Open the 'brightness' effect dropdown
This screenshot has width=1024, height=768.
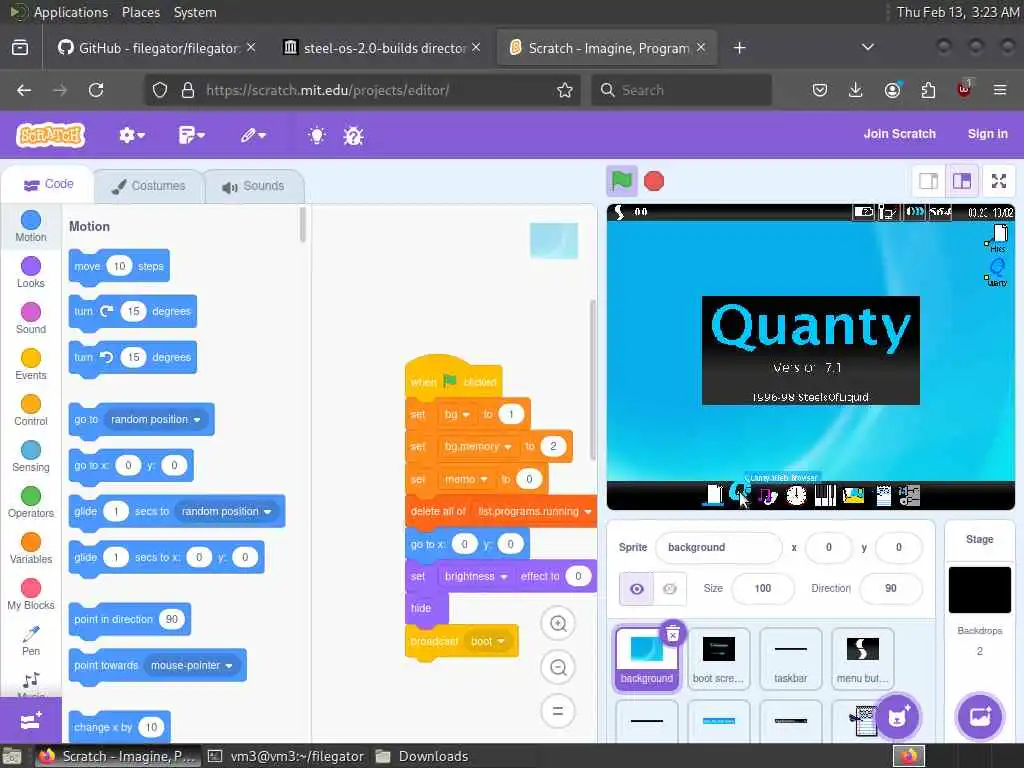click(475, 577)
